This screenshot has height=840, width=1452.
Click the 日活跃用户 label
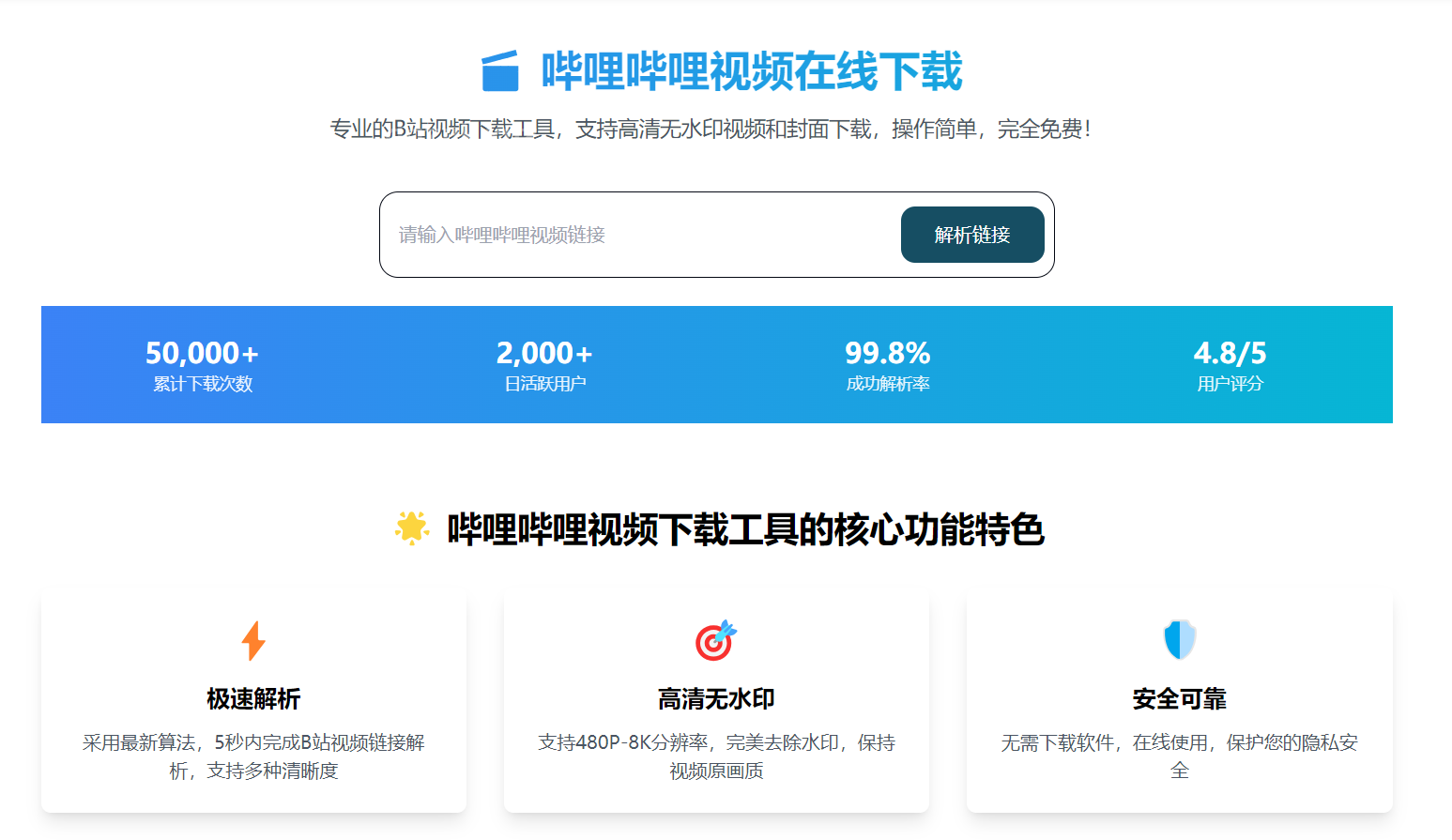[x=545, y=384]
